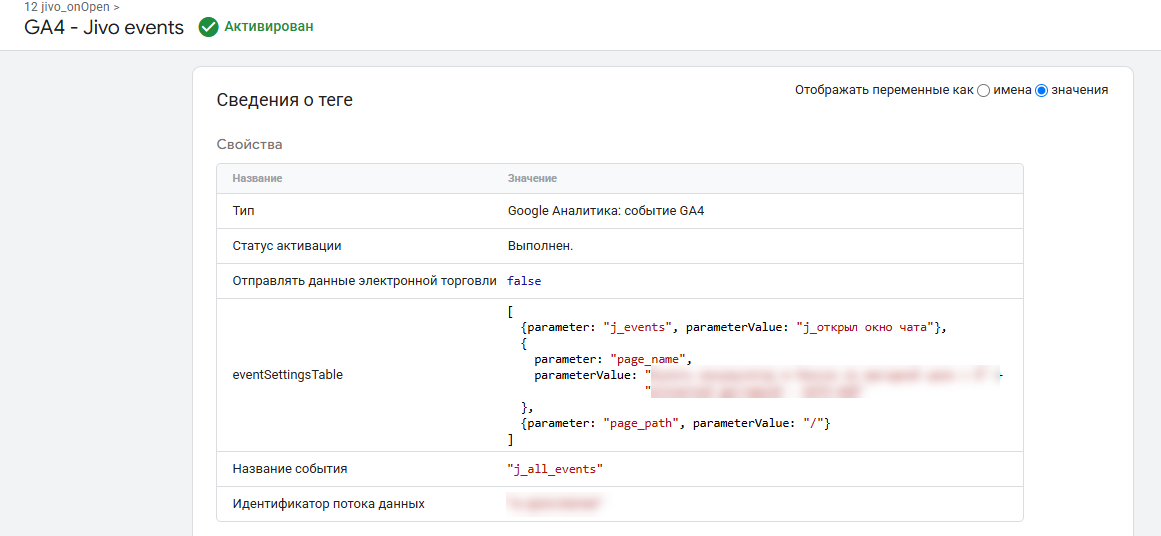The width and height of the screenshot is (1161, 536).
Task: Click the 'Название' column header
Action: tap(258, 178)
